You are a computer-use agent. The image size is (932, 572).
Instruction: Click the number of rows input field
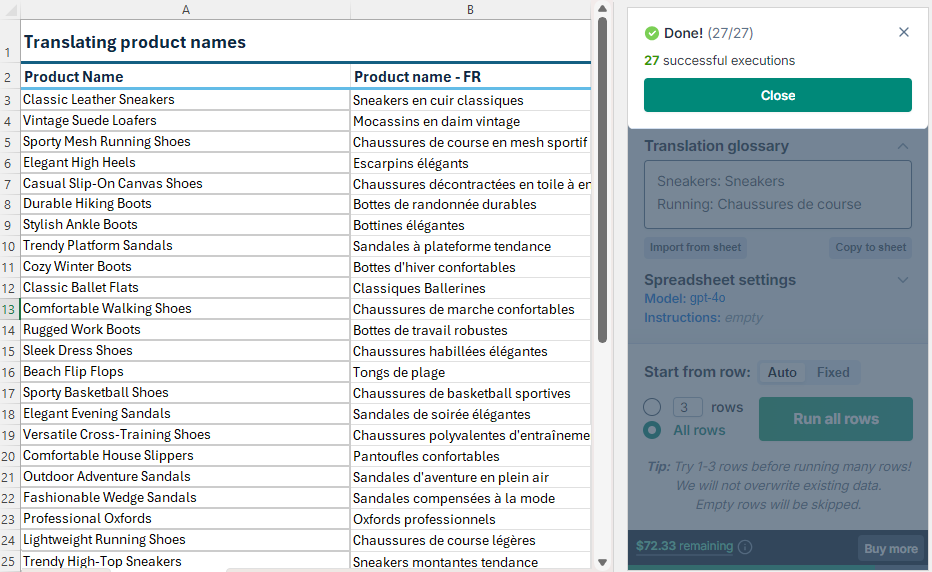[687, 407]
